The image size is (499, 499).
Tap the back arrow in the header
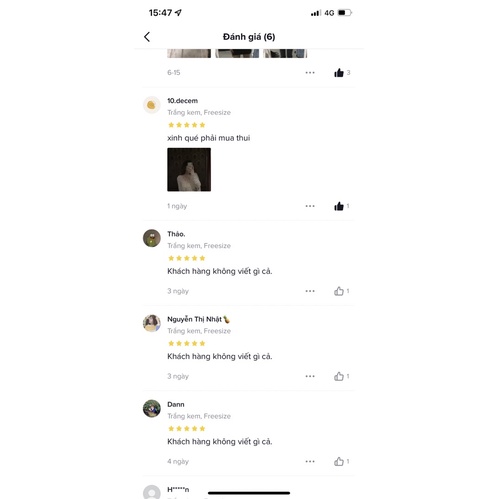pyautogui.click(x=147, y=37)
